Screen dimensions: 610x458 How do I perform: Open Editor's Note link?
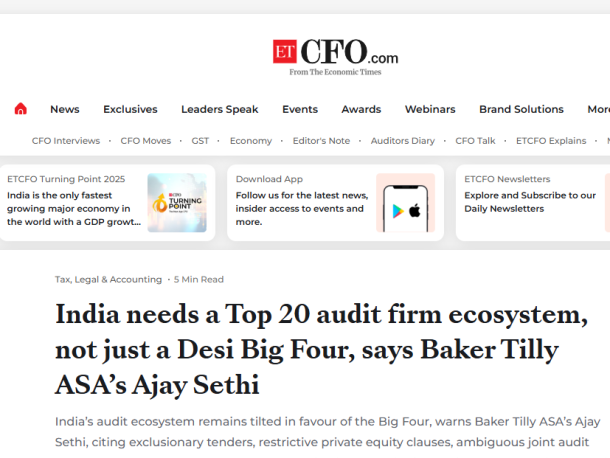tap(321, 141)
